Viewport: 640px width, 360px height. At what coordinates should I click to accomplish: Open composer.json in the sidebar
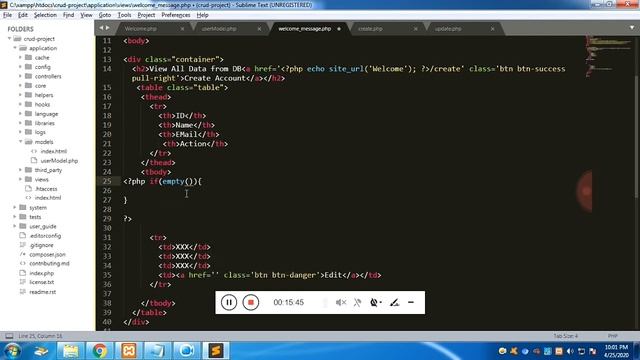click(47, 254)
